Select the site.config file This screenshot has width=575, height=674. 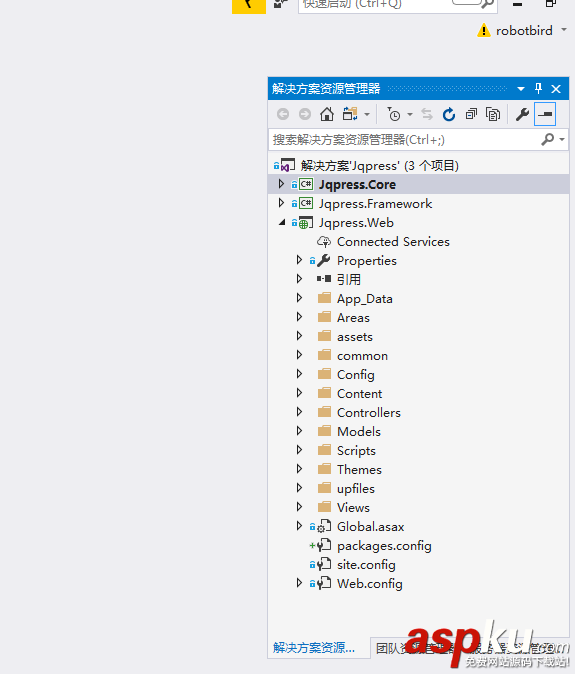click(x=366, y=565)
